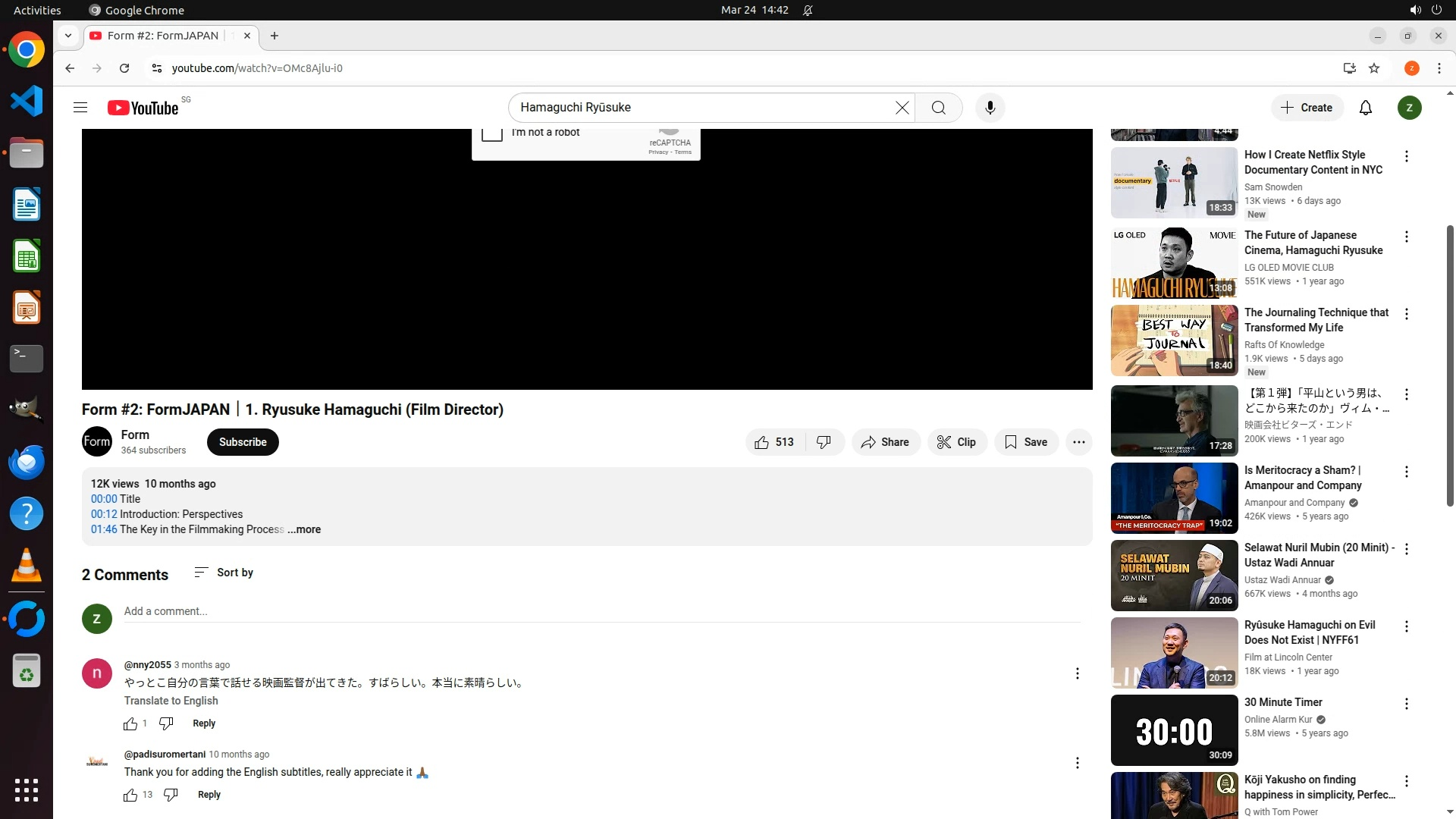Like the video with 513 likes

pos(774,442)
